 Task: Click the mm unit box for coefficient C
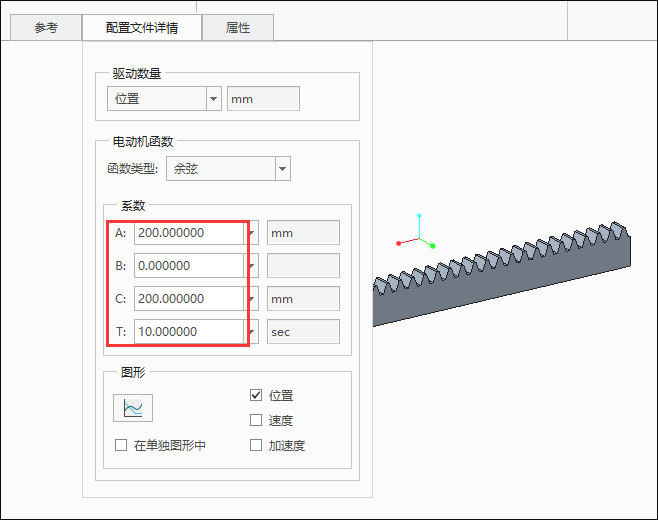pos(303,299)
